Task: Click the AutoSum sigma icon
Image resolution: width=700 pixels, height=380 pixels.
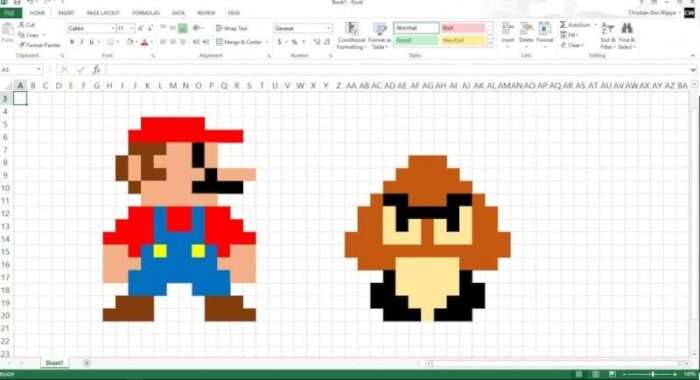Action: (x=563, y=25)
